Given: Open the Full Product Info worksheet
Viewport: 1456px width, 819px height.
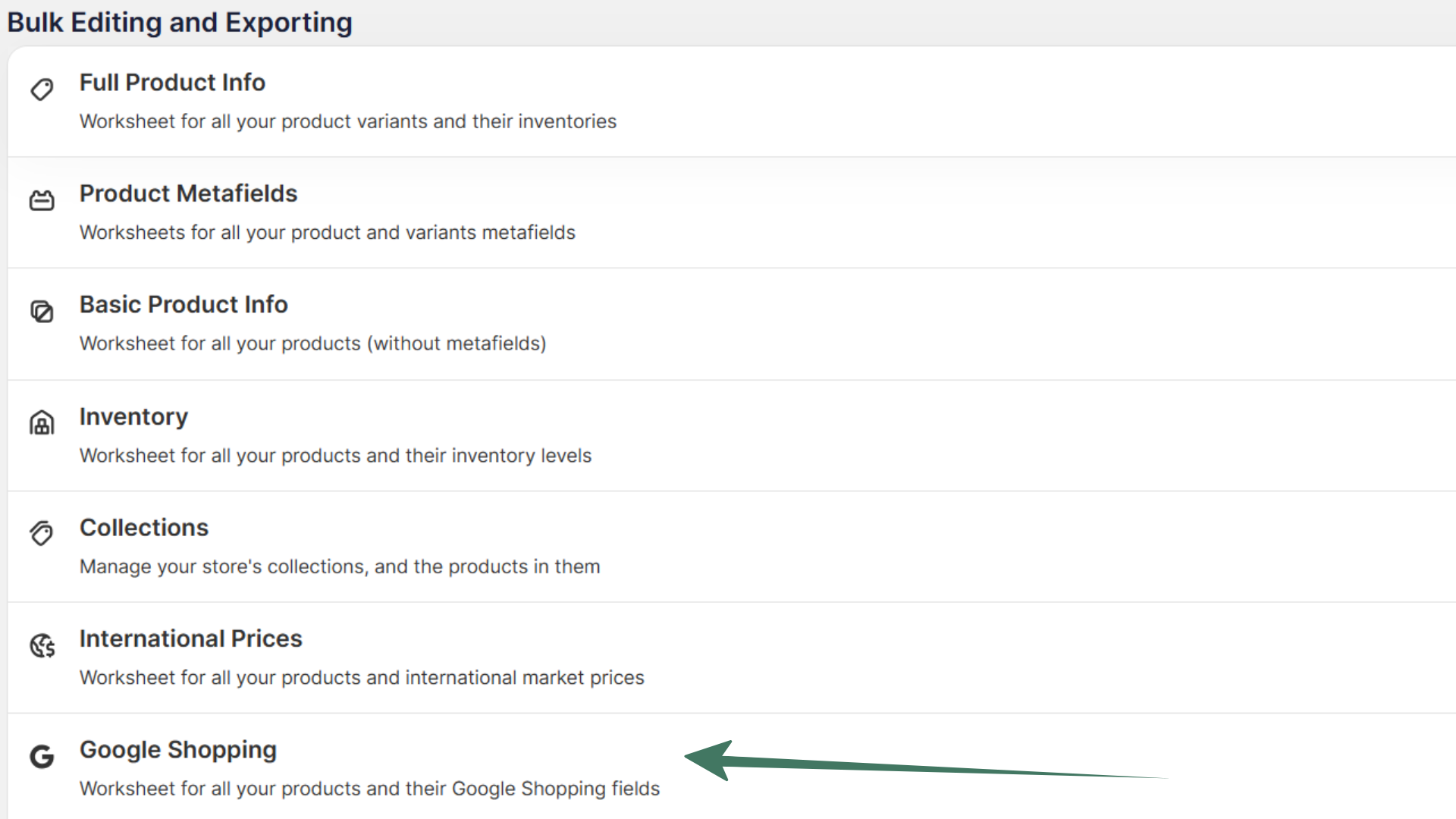Looking at the screenshot, I should click(x=172, y=83).
